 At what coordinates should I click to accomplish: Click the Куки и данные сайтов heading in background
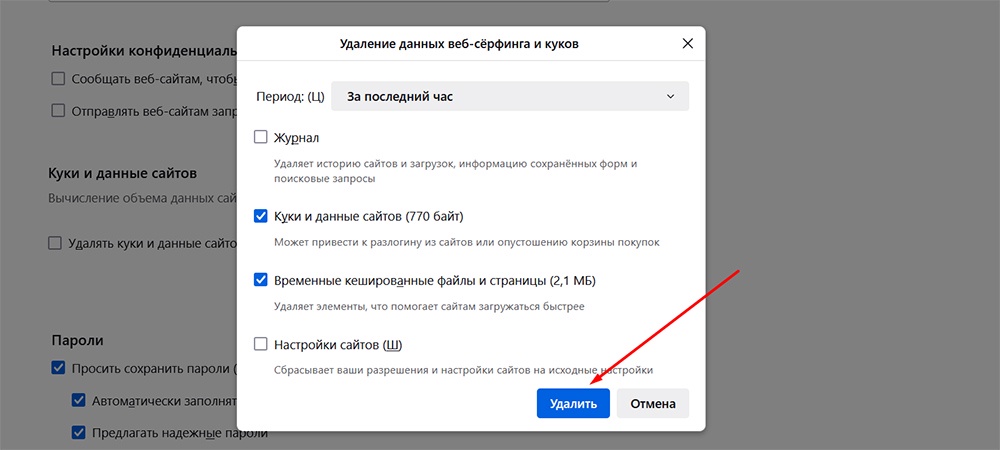pos(122,173)
